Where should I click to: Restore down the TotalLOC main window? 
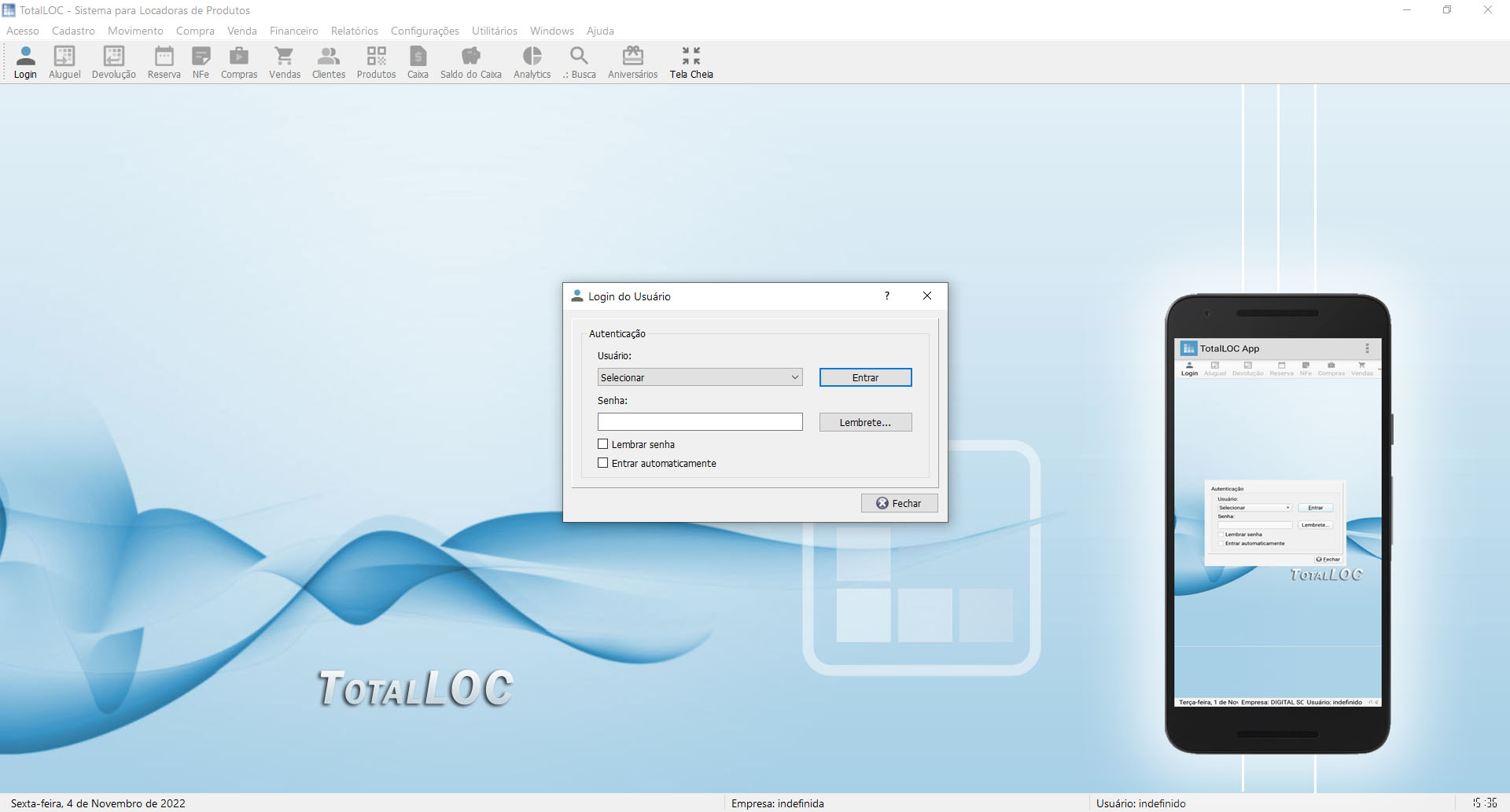pyautogui.click(x=1447, y=10)
